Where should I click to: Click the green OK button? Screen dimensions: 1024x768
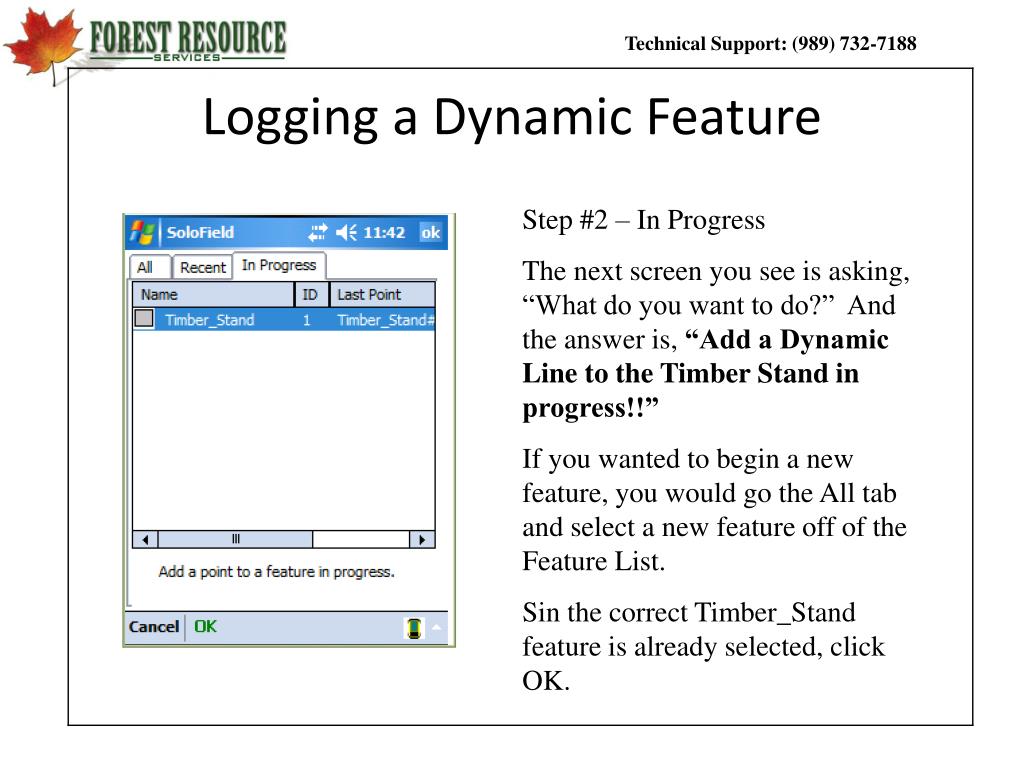[205, 627]
